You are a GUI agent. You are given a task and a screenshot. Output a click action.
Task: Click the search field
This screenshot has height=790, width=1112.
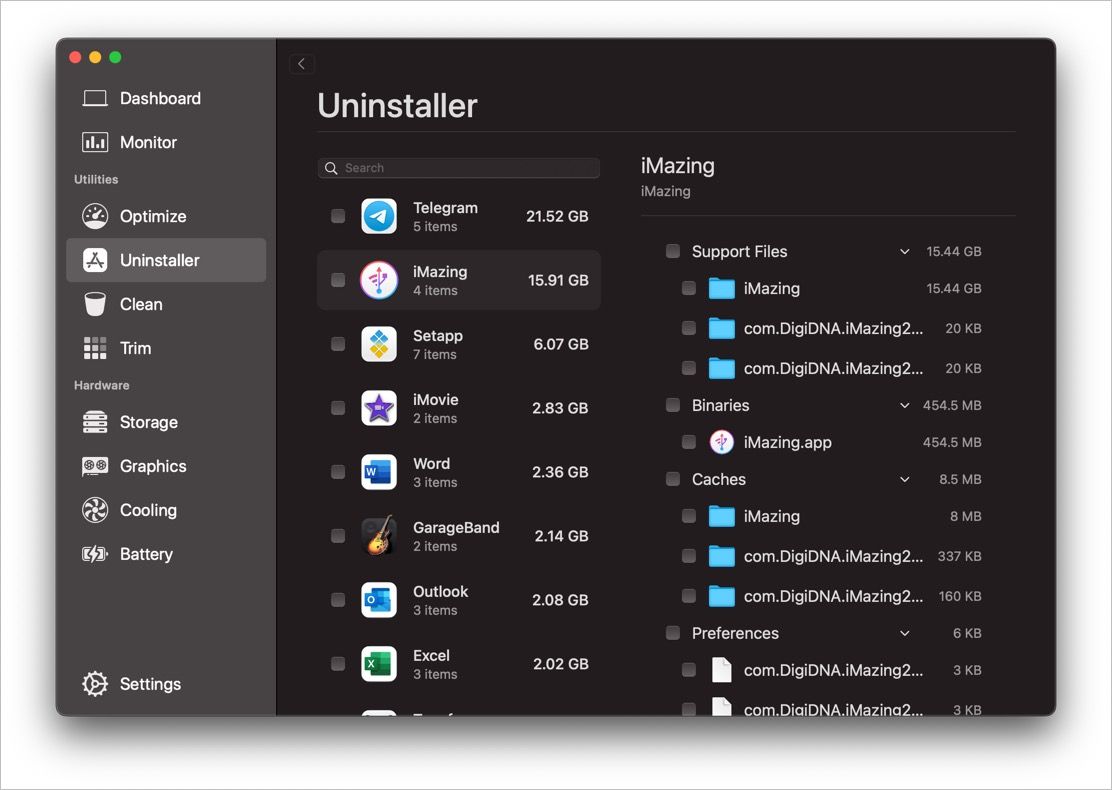coord(459,168)
